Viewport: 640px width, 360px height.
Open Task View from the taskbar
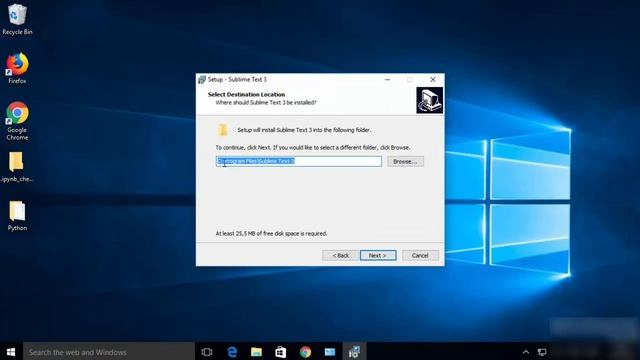tap(207, 352)
